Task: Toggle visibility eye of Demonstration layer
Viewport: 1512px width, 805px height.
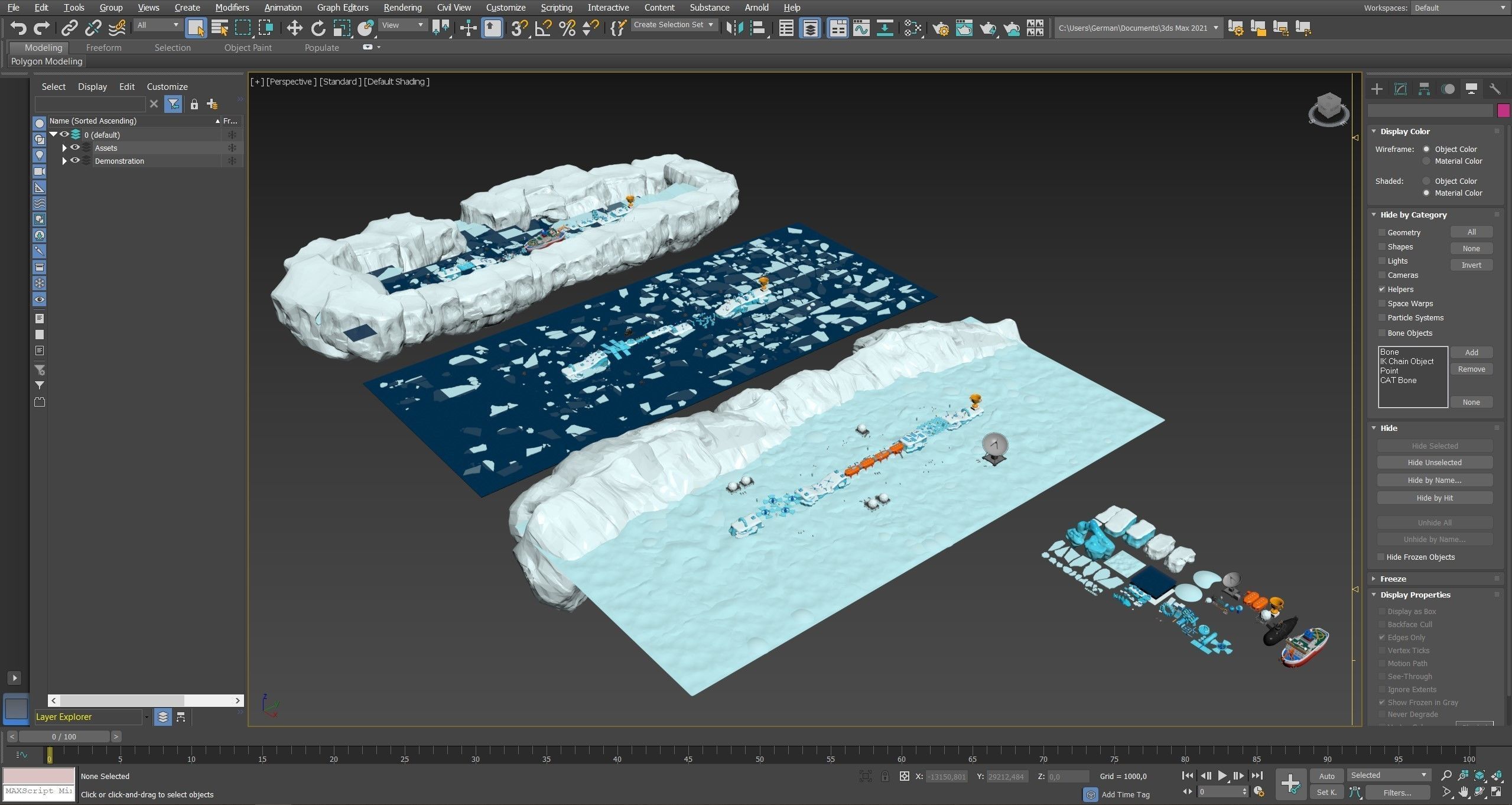Action: pos(75,160)
